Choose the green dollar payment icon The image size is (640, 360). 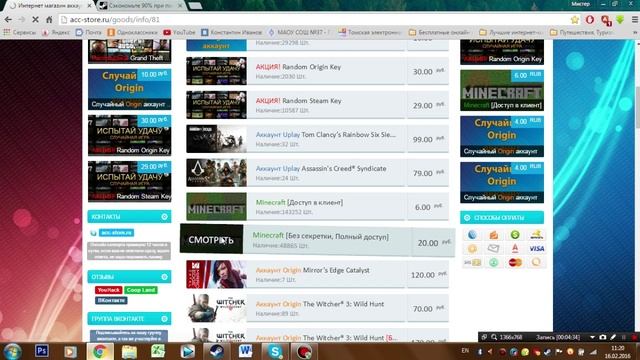click(515, 235)
